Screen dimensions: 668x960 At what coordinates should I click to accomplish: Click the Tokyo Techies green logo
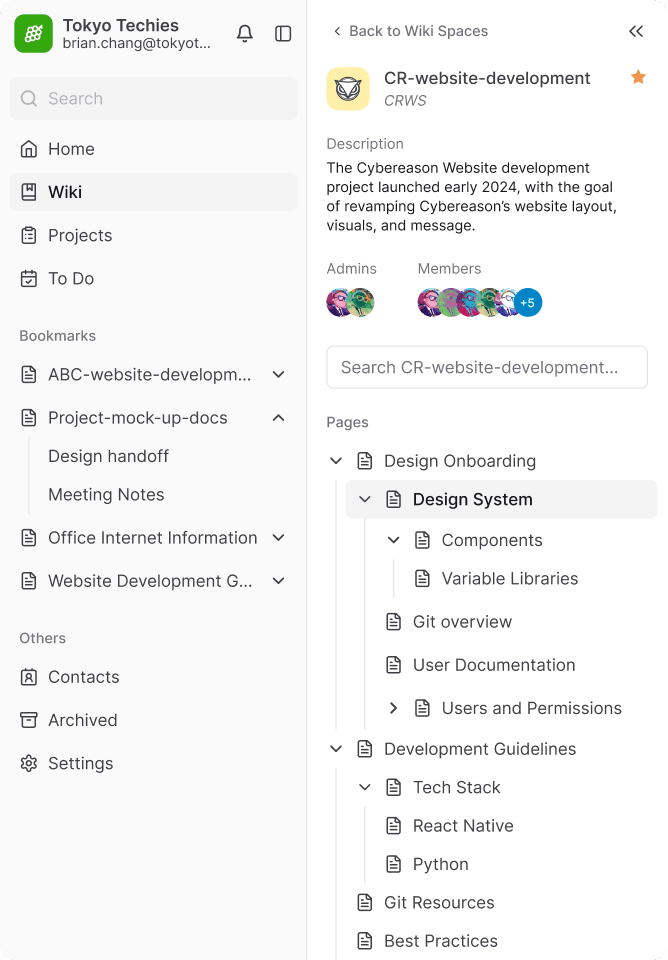click(x=34, y=33)
